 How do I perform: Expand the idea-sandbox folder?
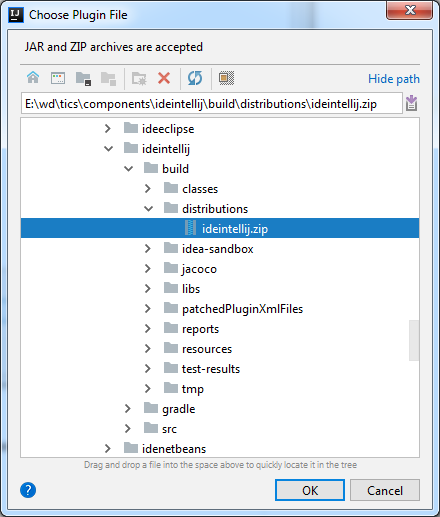pyautogui.click(x=148, y=249)
